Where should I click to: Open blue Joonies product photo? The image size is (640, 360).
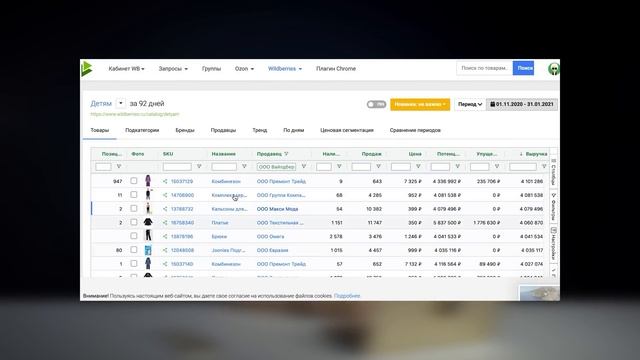click(x=148, y=250)
